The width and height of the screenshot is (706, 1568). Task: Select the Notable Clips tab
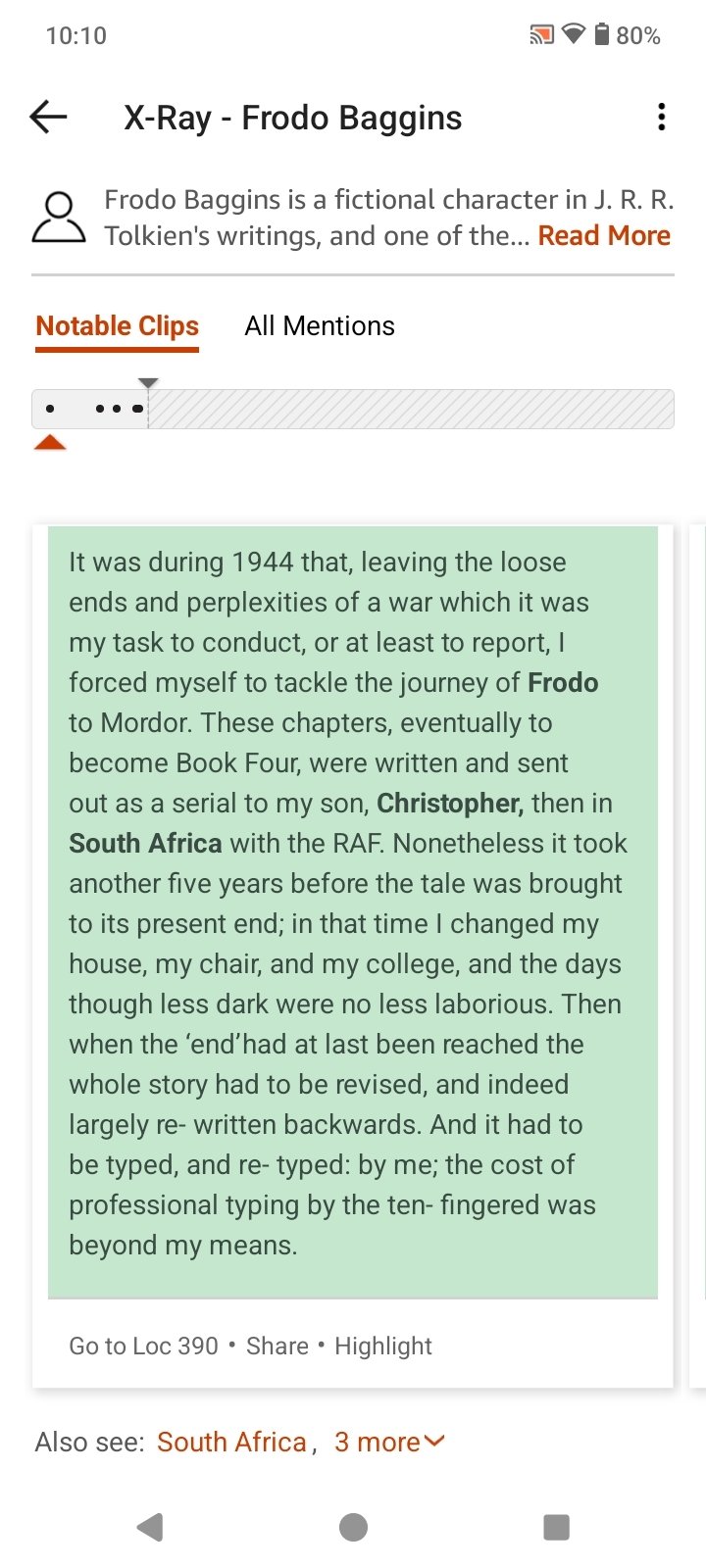coord(118,326)
